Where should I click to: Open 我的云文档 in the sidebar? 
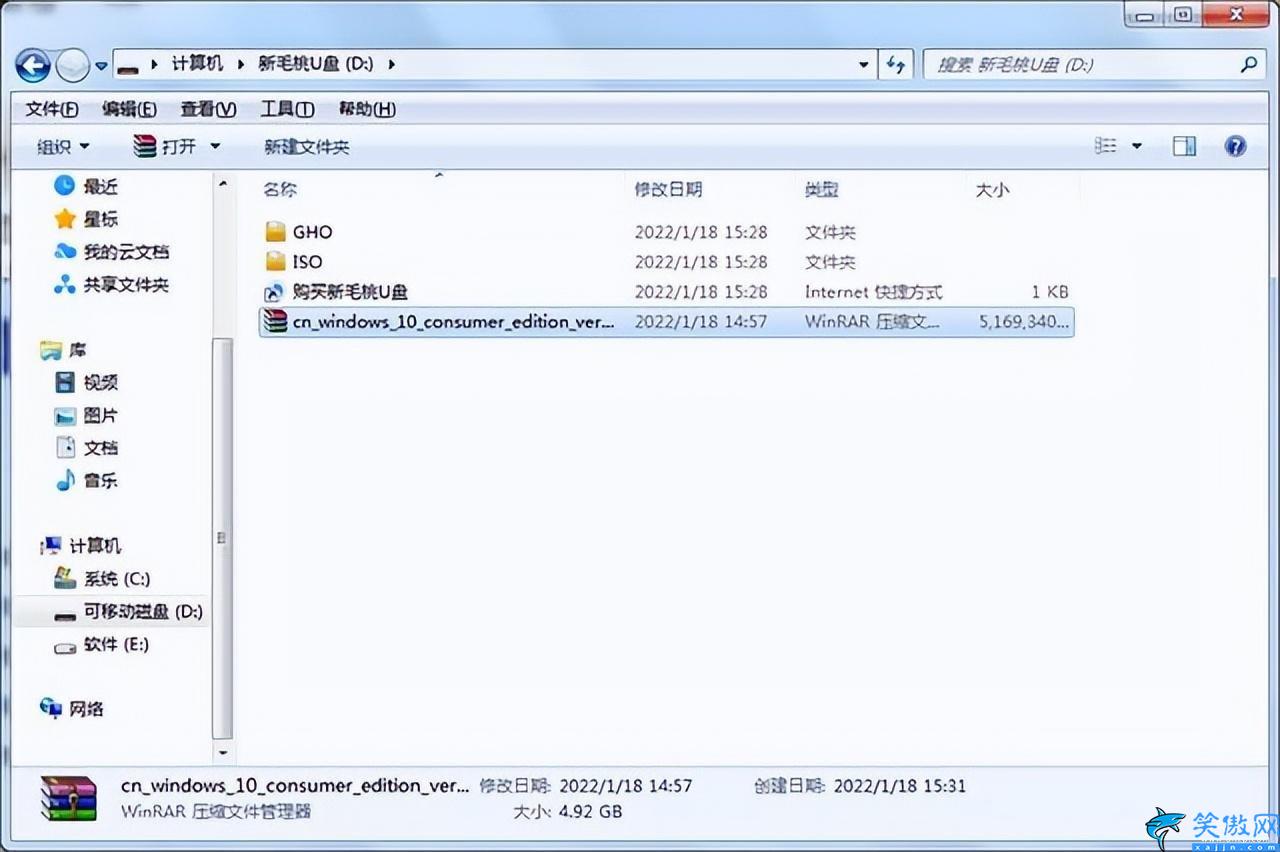111,252
